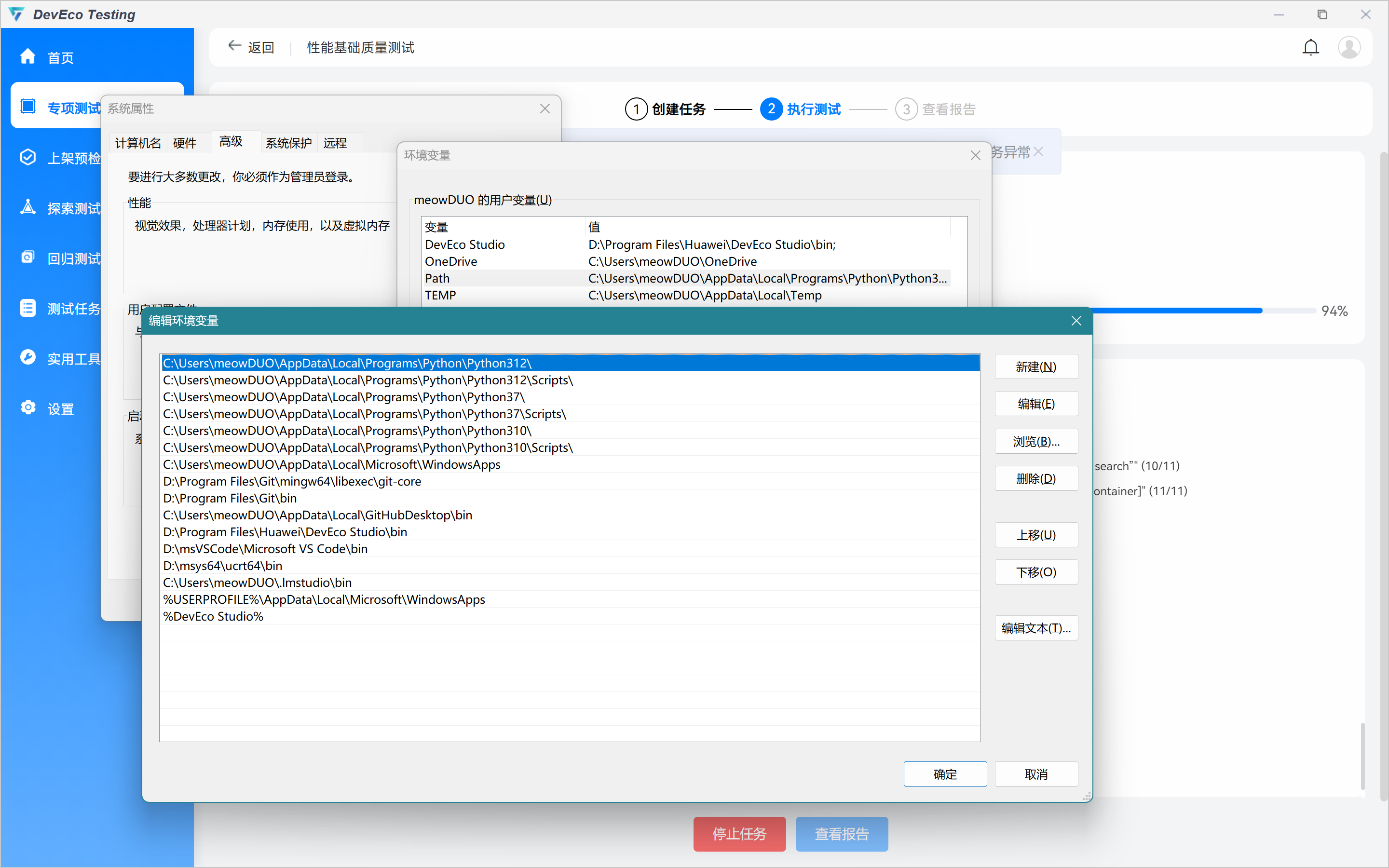
Task: Click the Home house icon in sidebar
Action: click(27, 57)
